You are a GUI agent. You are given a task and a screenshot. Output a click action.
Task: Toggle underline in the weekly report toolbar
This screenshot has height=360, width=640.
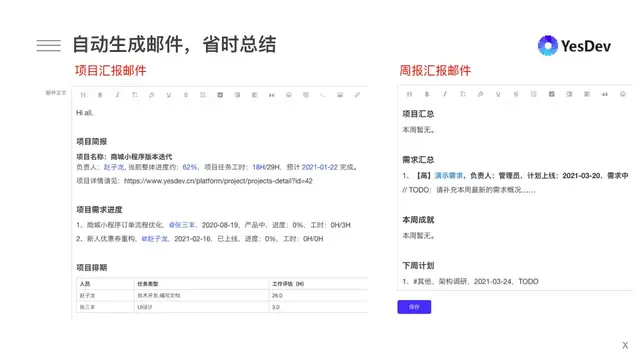click(x=498, y=94)
